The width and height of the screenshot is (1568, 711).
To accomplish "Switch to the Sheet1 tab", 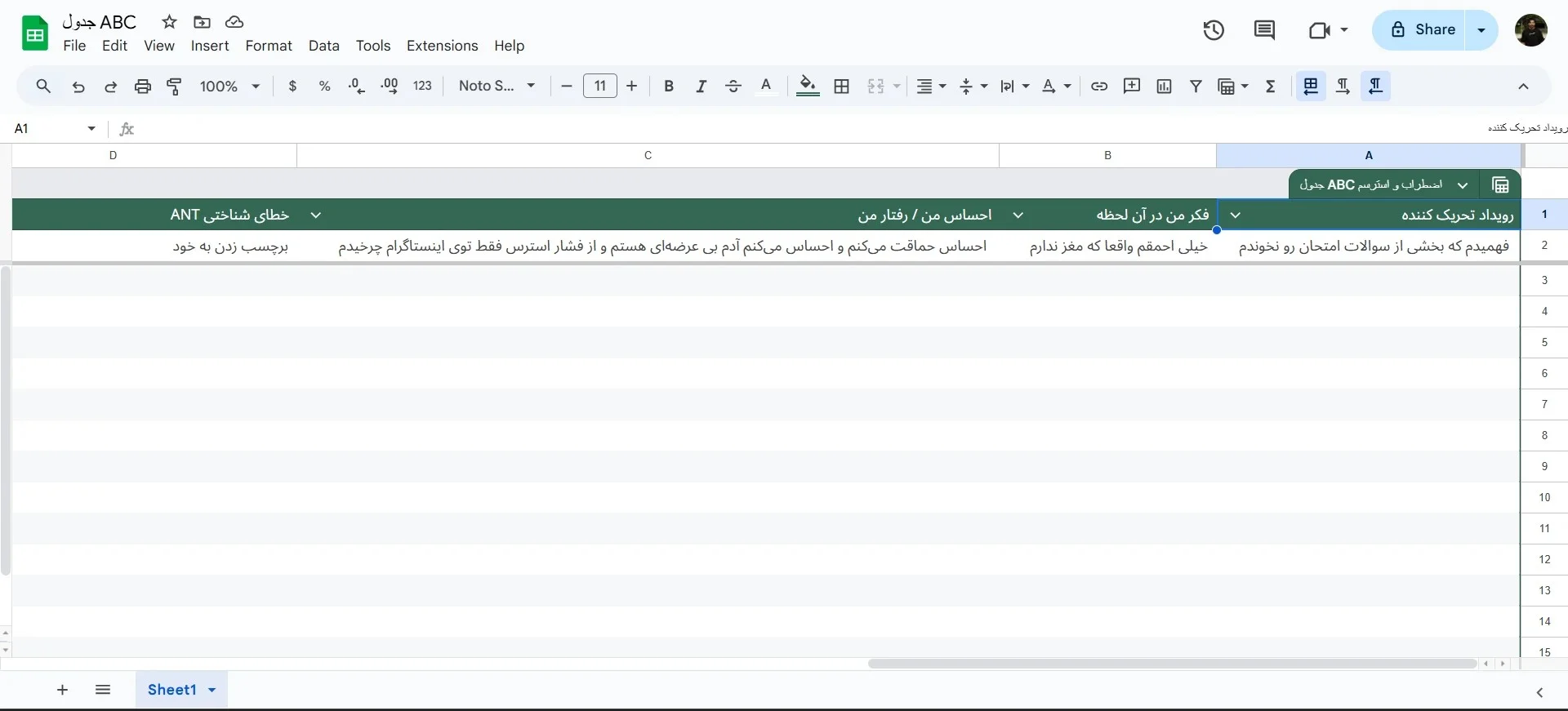I will [x=172, y=690].
